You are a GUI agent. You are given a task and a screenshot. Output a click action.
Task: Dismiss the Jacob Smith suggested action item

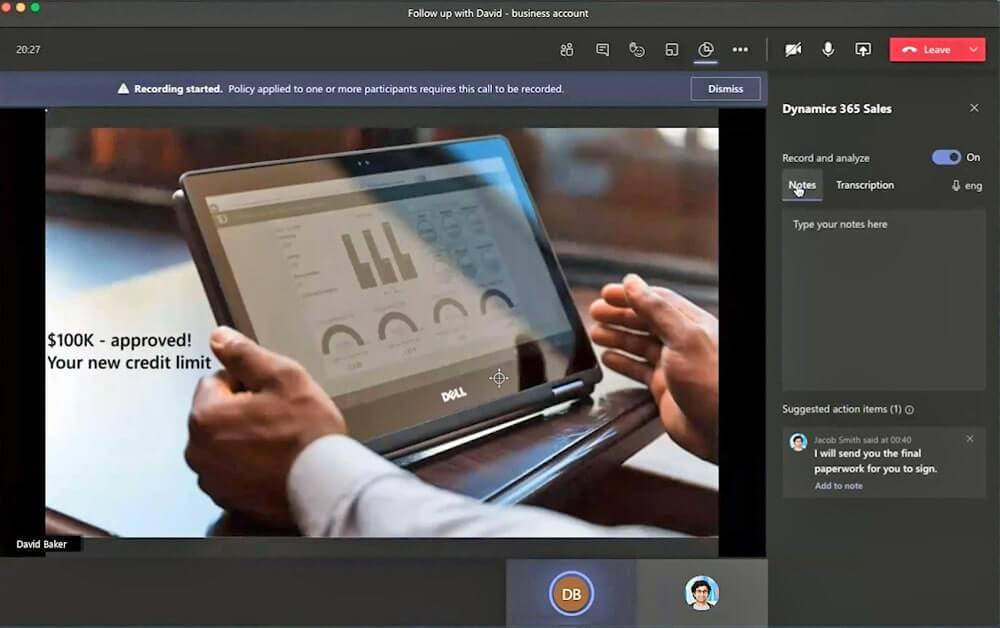click(x=969, y=439)
